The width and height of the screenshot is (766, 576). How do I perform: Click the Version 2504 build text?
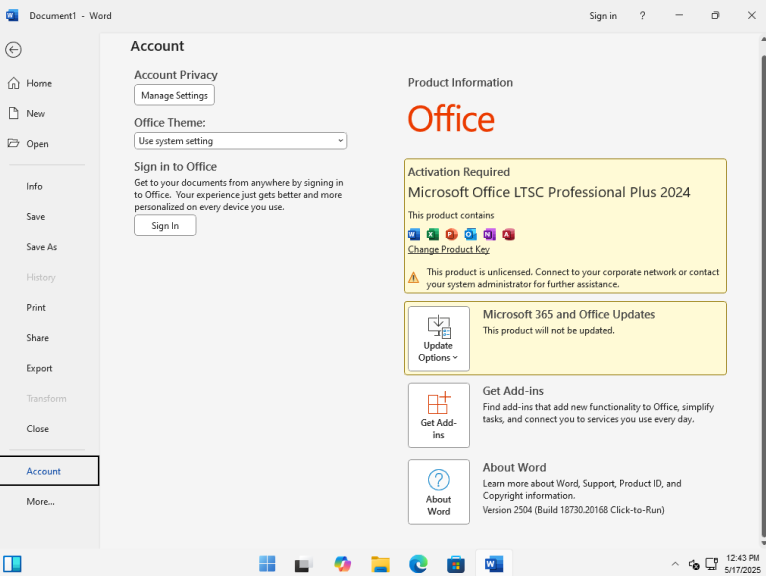[x=574, y=510]
